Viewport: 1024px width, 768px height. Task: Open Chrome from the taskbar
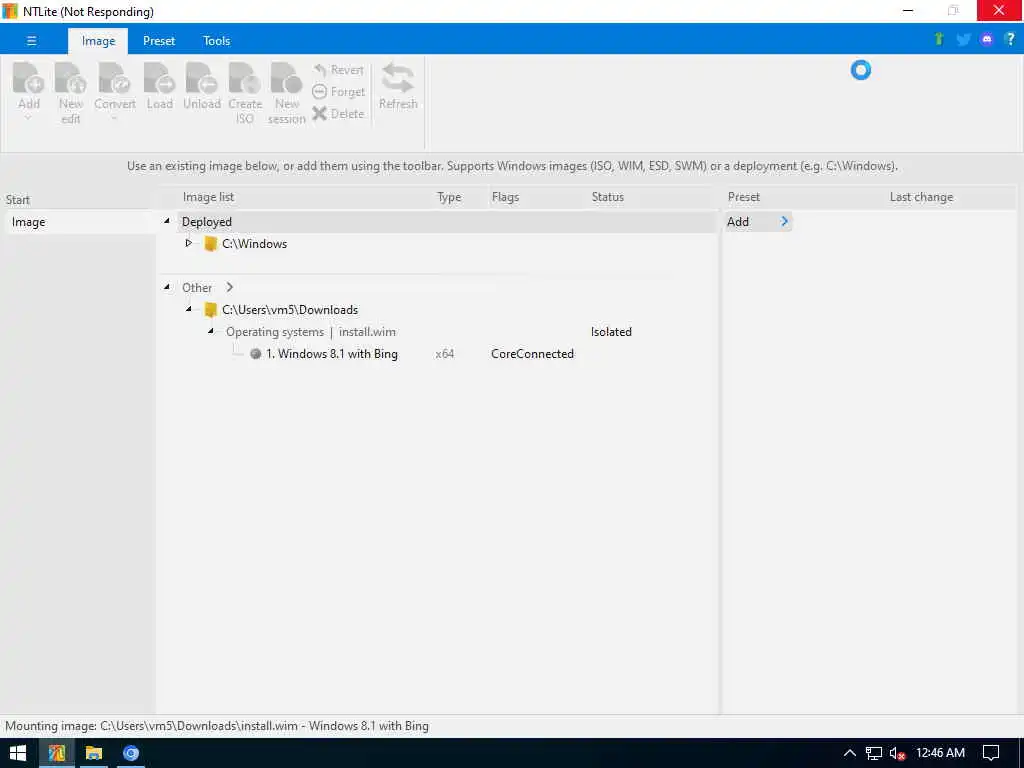[x=131, y=753]
